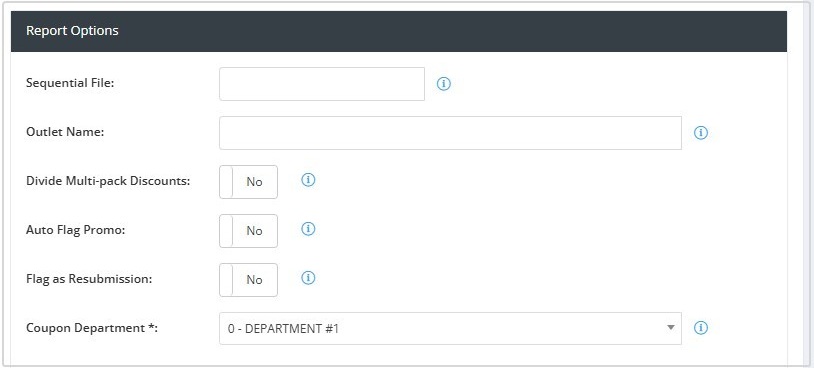The height and width of the screenshot is (368, 814).
Task: Click the info icon beside Sequential File
Action: 443,84
